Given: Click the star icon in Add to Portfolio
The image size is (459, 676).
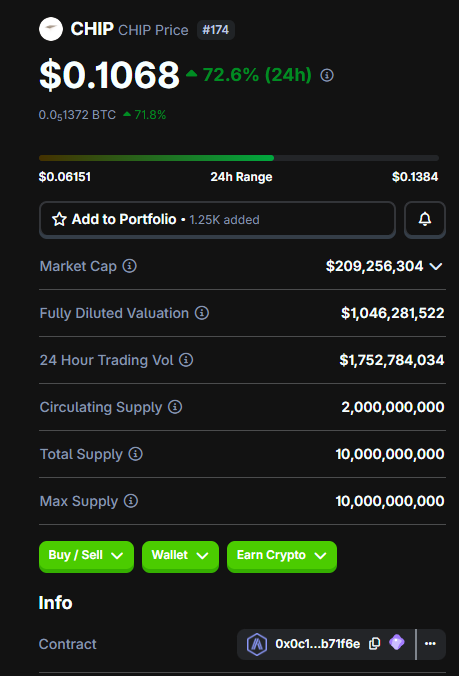Looking at the screenshot, I should click(59, 219).
